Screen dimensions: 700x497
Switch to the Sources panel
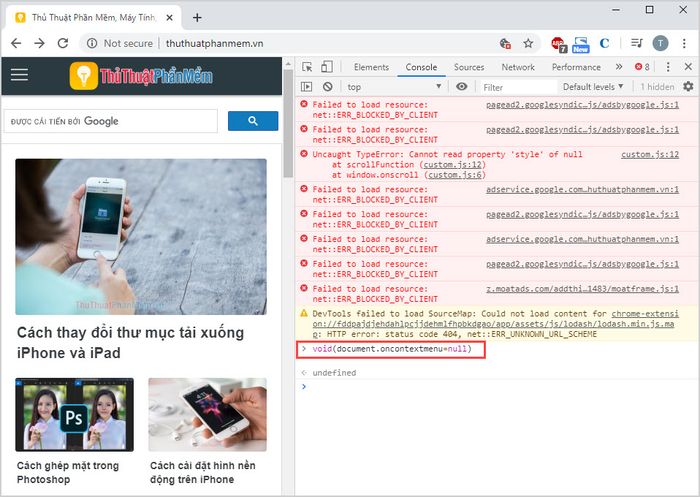tap(469, 67)
